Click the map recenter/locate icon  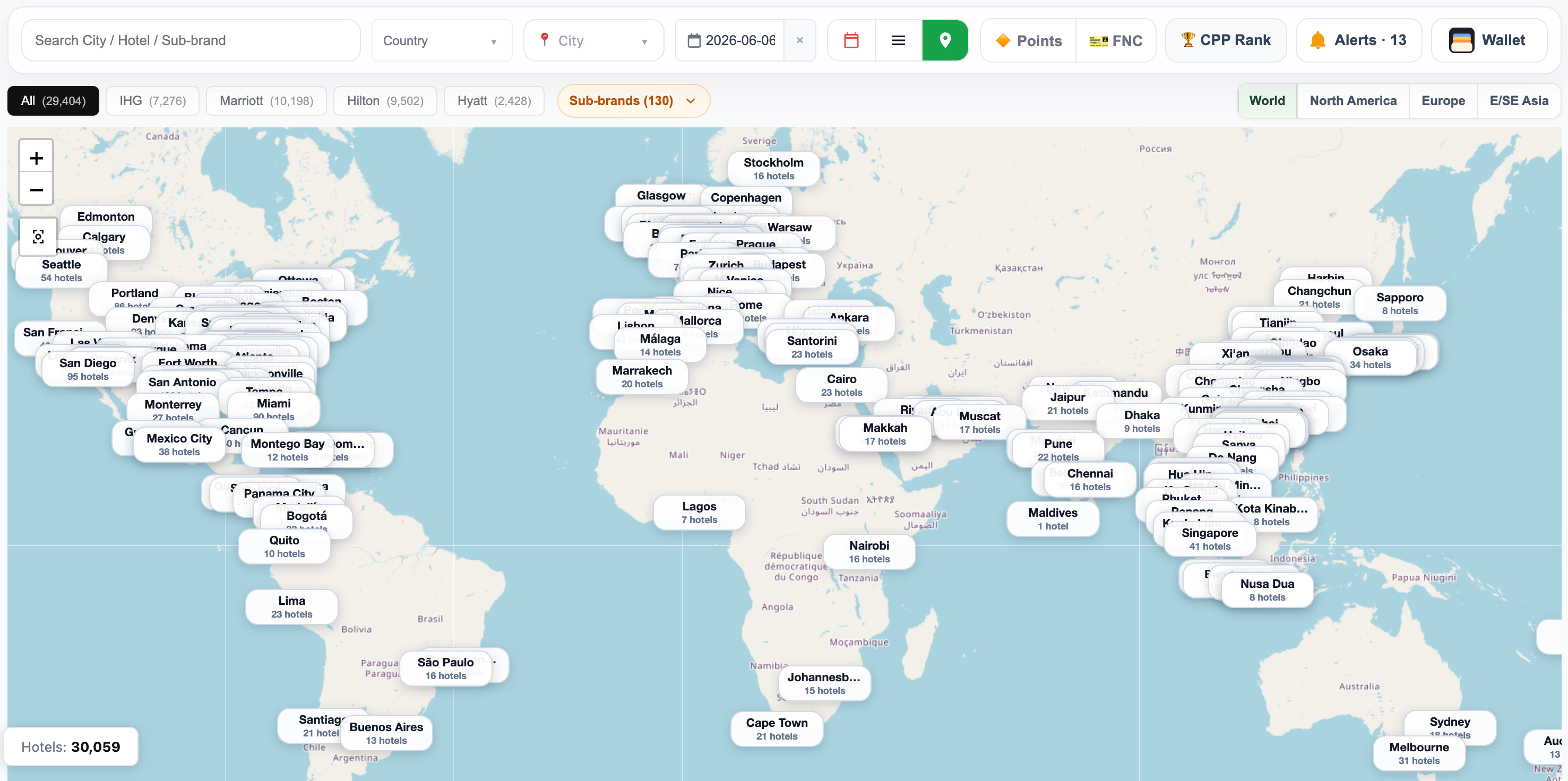pyautogui.click(x=38, y=237)
